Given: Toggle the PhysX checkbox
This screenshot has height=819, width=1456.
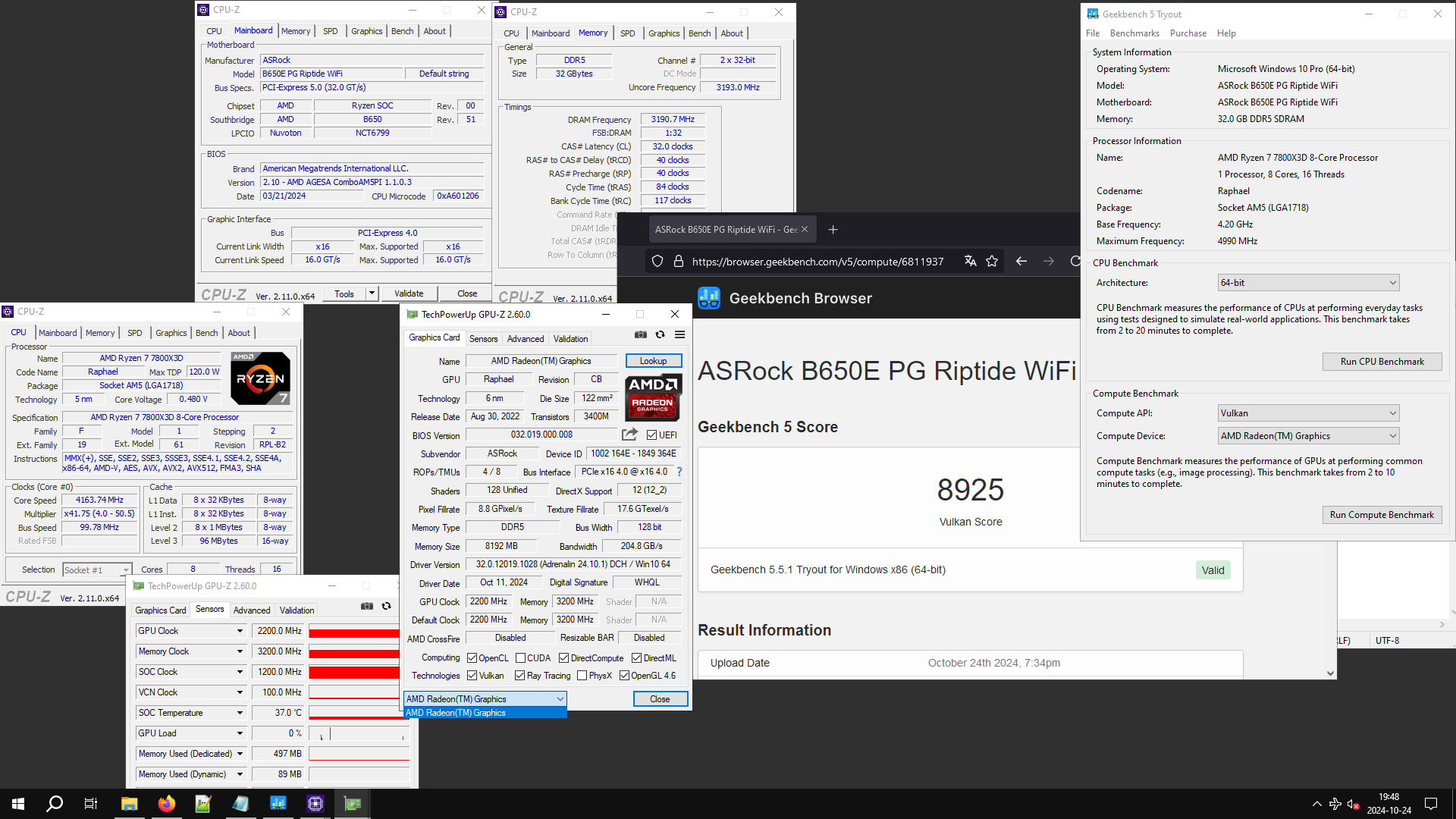Looking at the screenshot, I should point(582,676).
